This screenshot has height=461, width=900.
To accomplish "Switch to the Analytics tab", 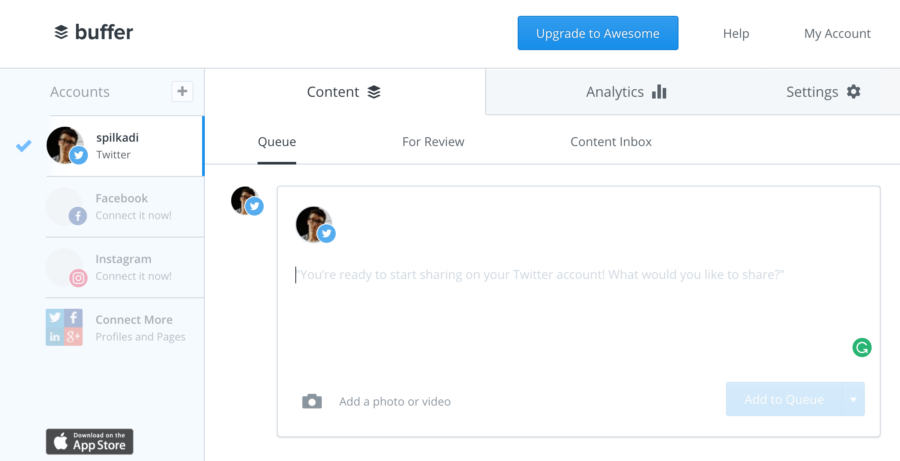I will [626, 92].
